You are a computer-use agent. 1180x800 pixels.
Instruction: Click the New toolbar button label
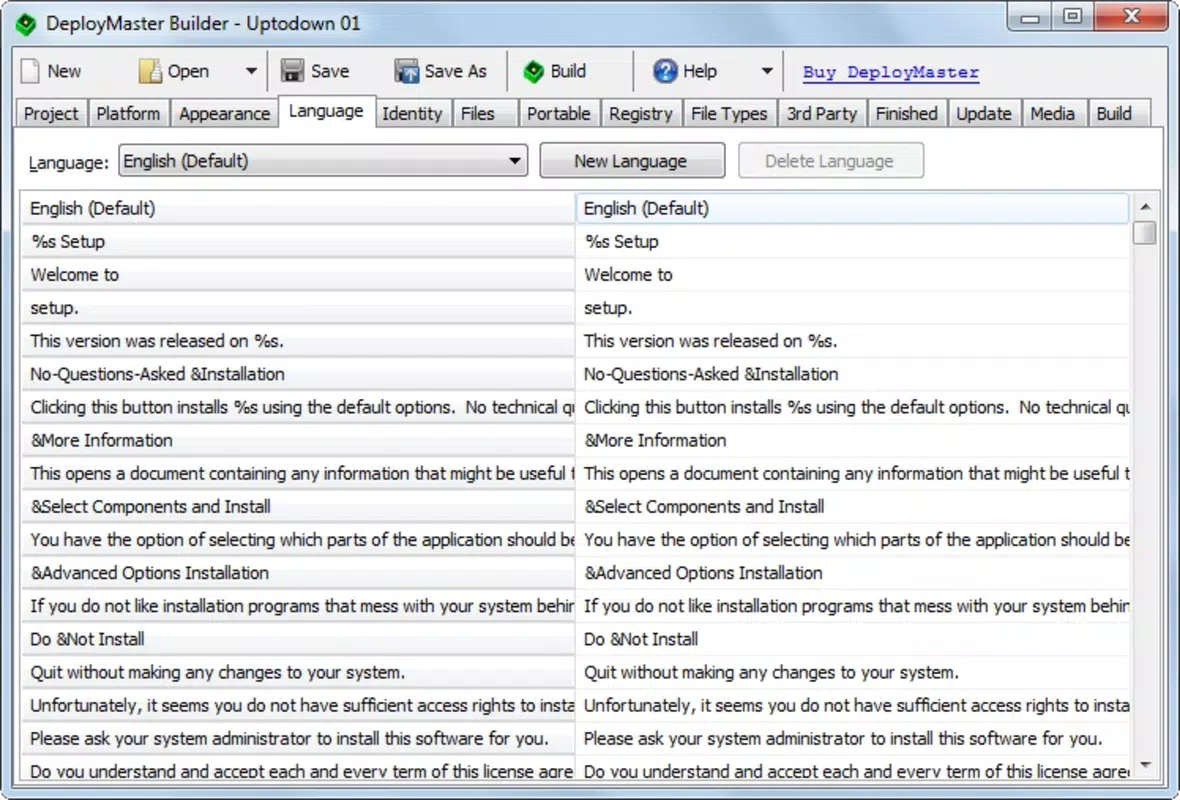coord(64,71)
